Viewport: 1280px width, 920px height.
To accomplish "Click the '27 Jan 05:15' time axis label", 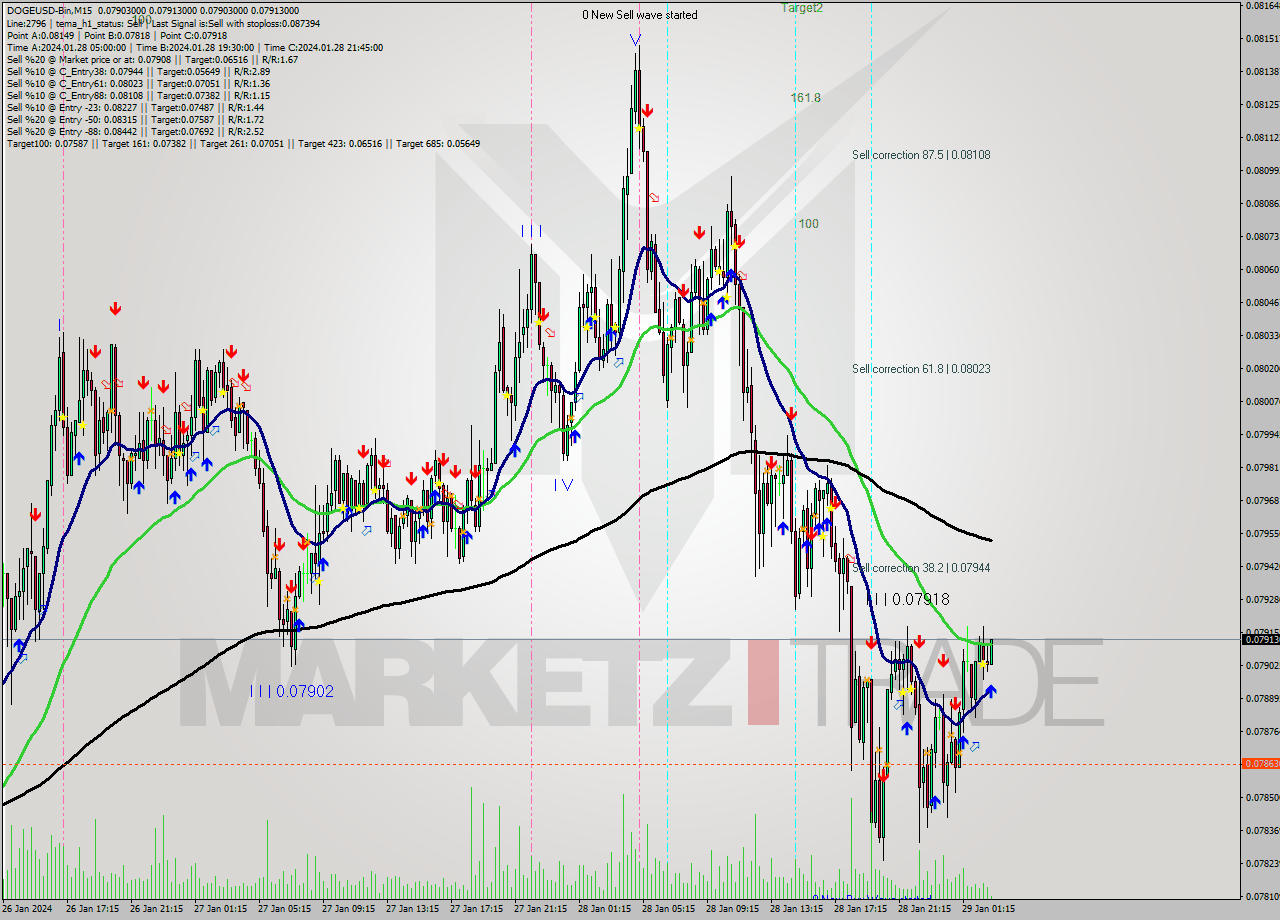I will click(284, 910).
